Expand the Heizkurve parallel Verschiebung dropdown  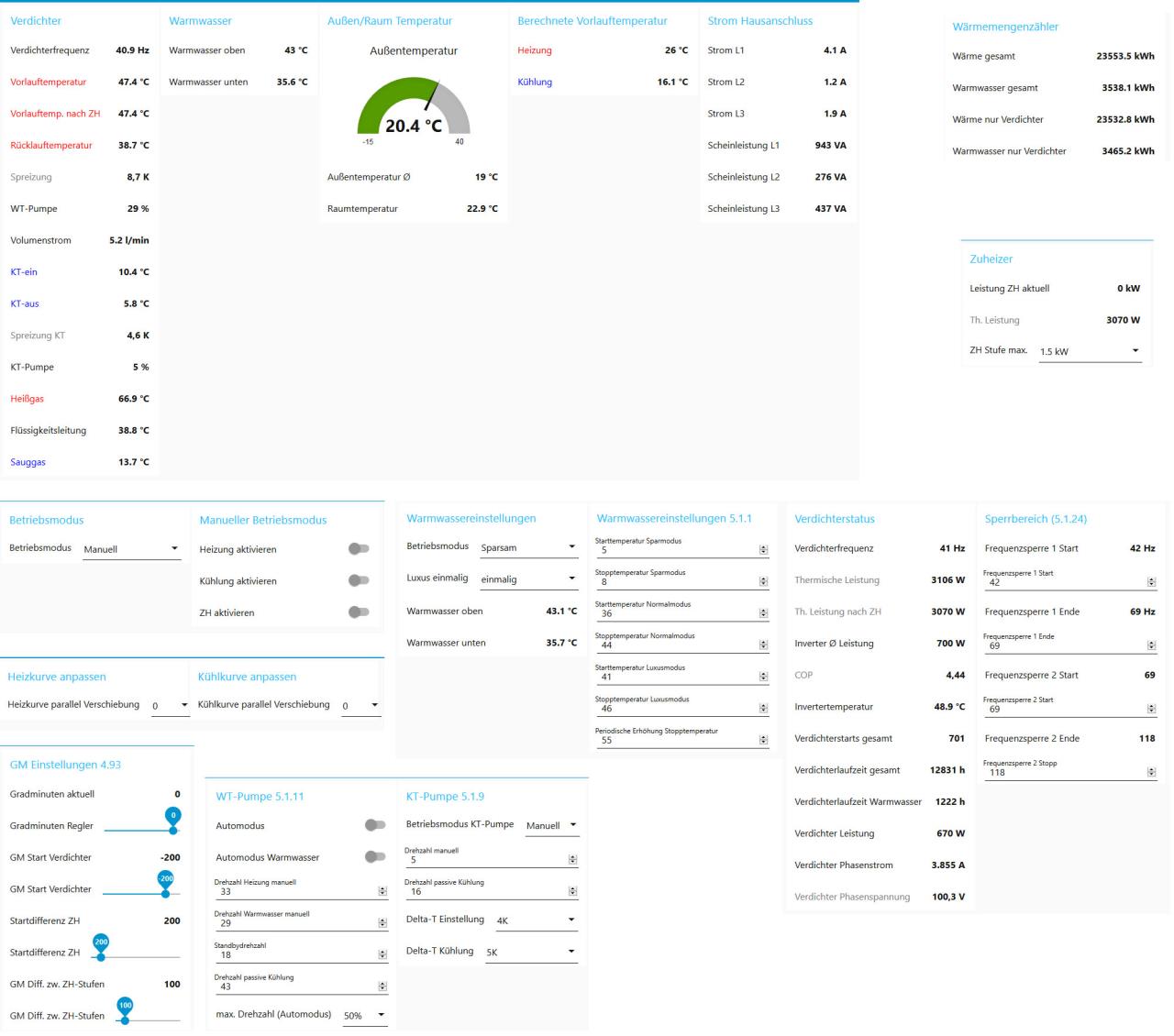coord(170,705)
